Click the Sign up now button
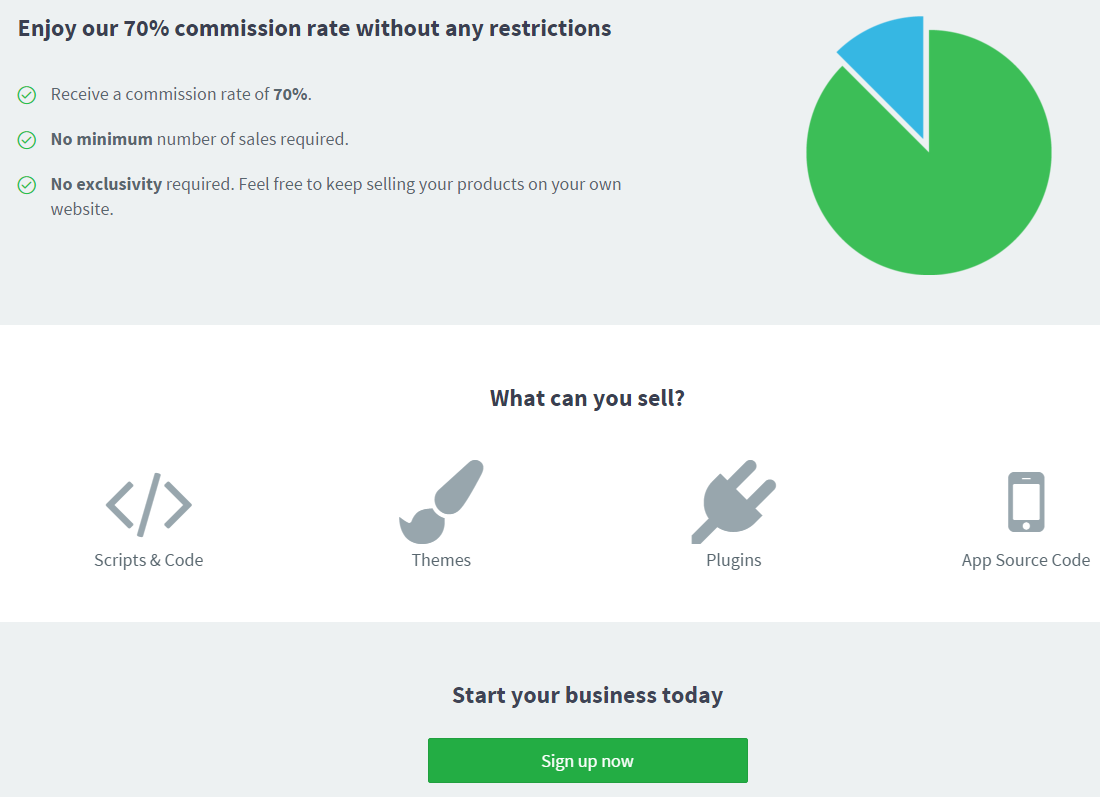The width and height of the screenshot is (1100, 797). [588, 761]
